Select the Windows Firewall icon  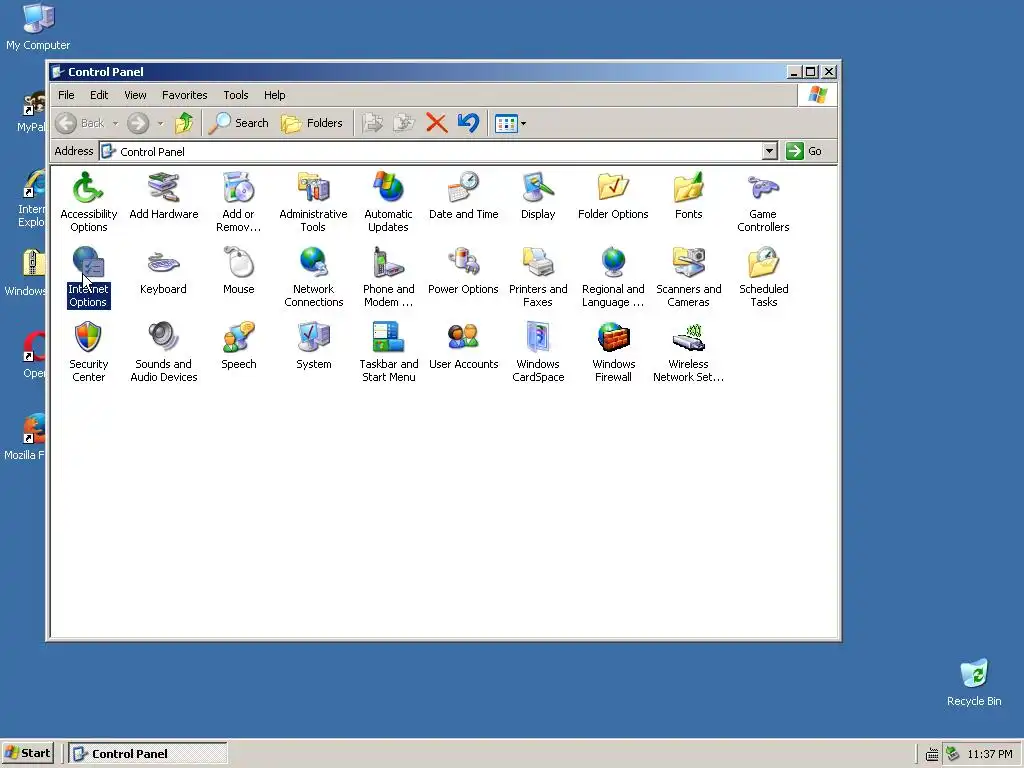tap(613, 351)
